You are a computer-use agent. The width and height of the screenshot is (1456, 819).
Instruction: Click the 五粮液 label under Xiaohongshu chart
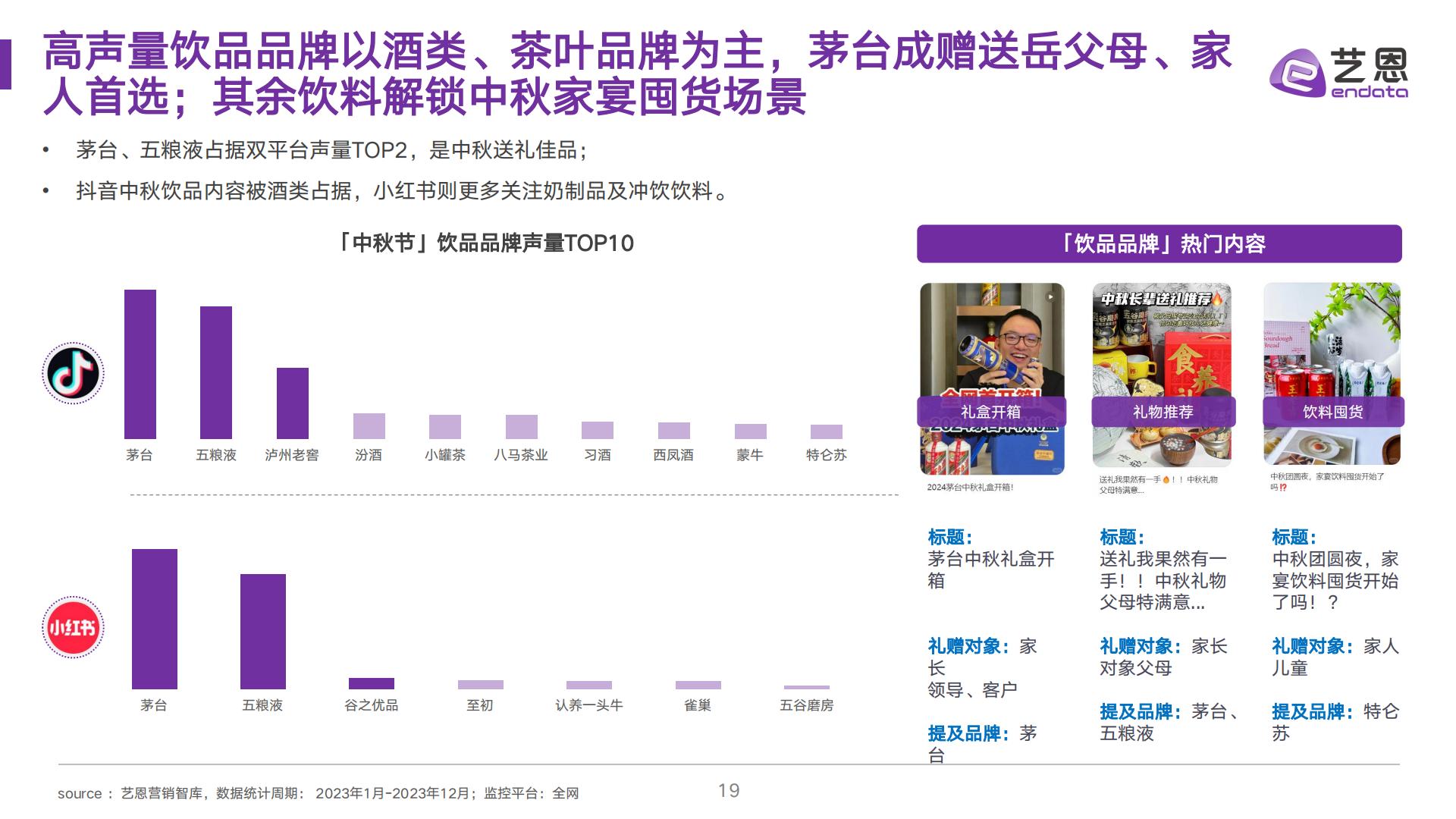[x=262, y=705]
